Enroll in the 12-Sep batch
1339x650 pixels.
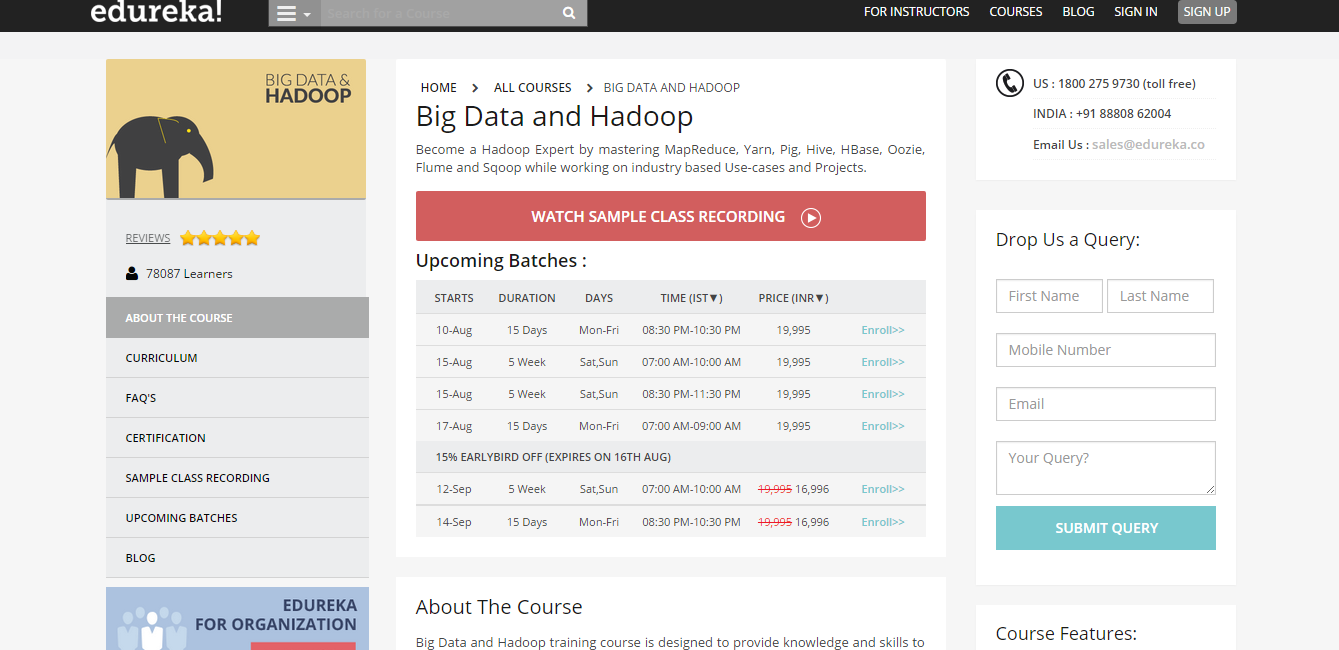(883, 489)
